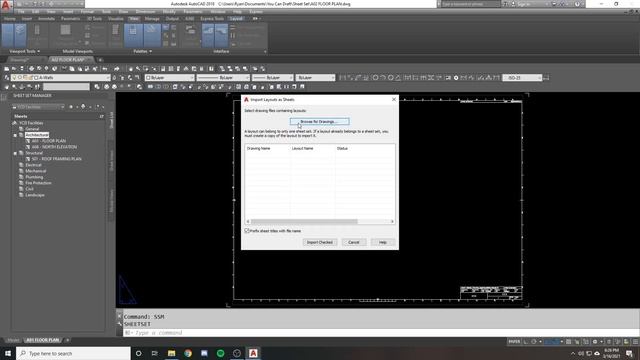Collapse the Structural subset node
This screenshot has height=360, width=640.
(15, 153)
